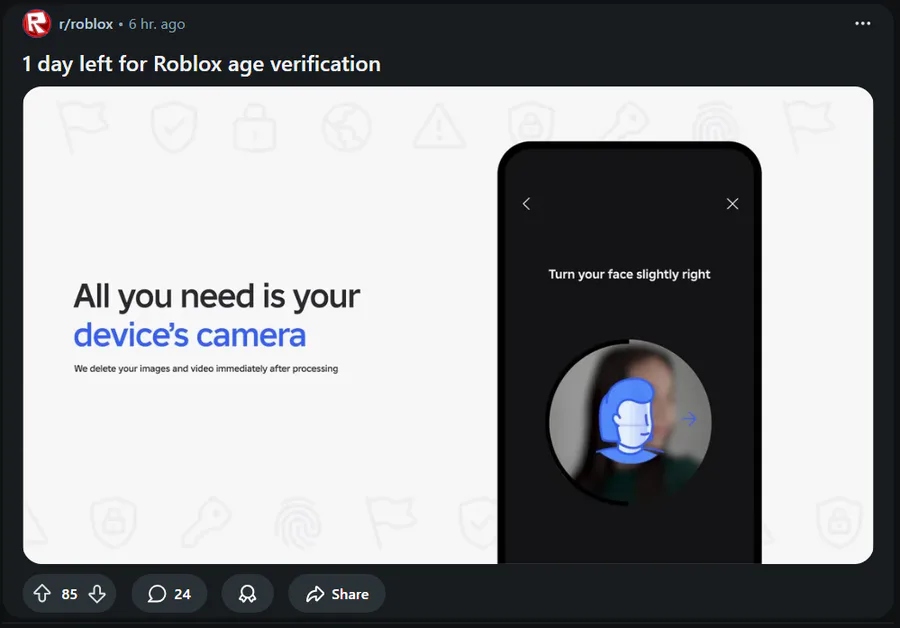This screenshot has width=900, height=628.
Task: Open the post image for full view
Action: point(448,325)
